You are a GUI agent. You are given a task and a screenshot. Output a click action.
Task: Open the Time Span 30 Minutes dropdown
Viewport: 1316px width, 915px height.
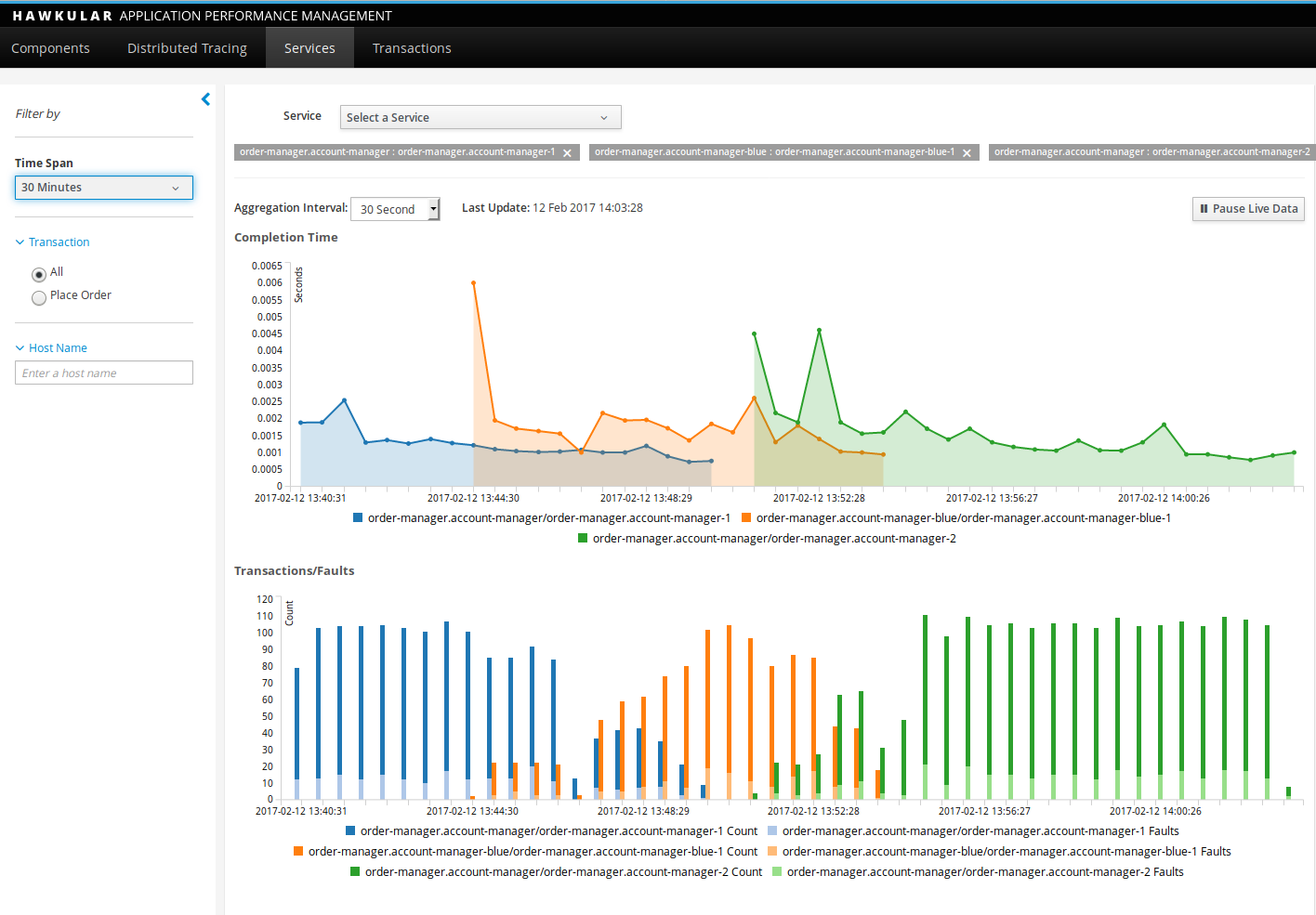[x=104, y=188]
